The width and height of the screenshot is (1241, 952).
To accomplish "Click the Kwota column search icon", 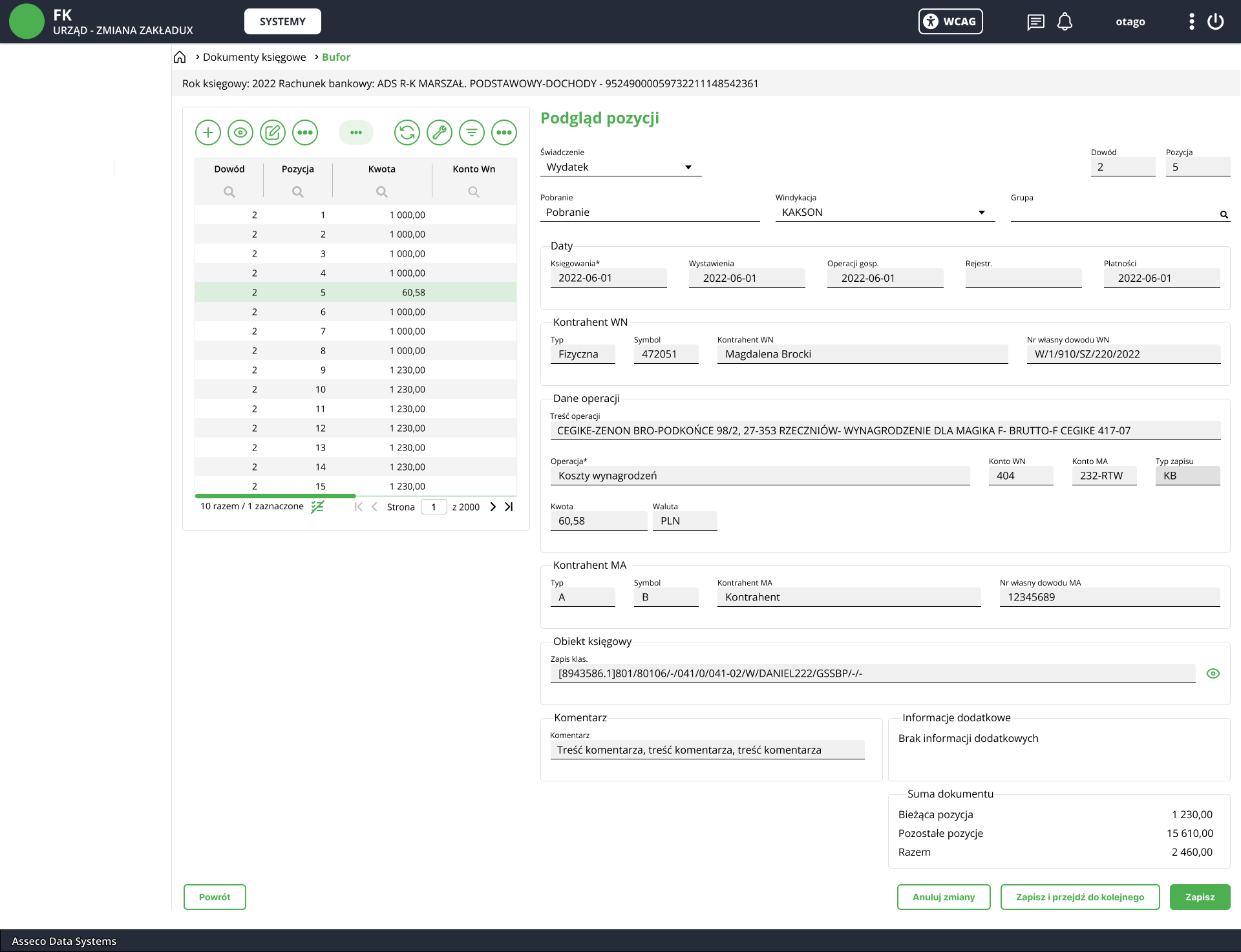I will 382,192.
